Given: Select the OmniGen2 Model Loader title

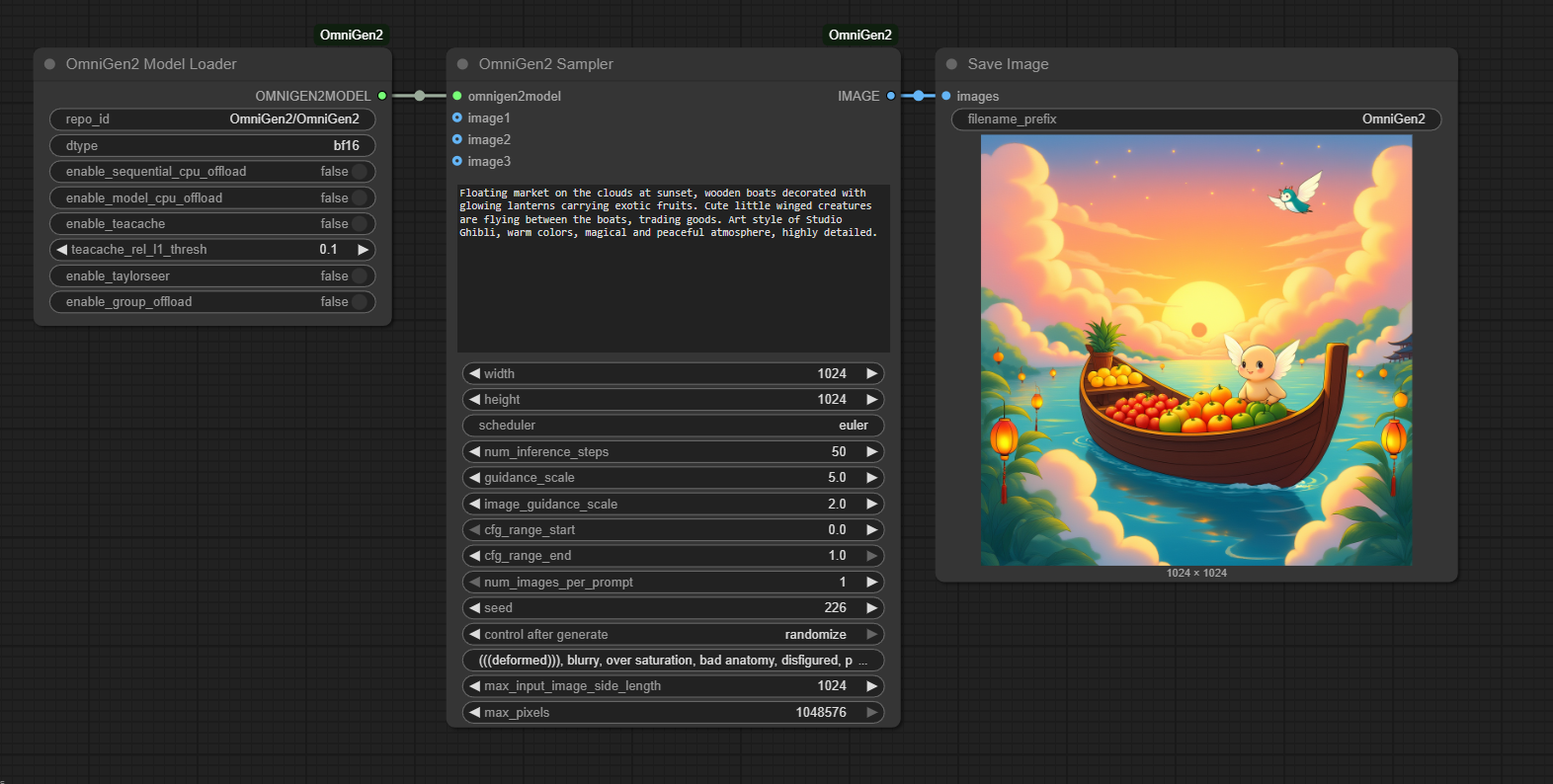Looking at the screenshot, I should 151,64.
